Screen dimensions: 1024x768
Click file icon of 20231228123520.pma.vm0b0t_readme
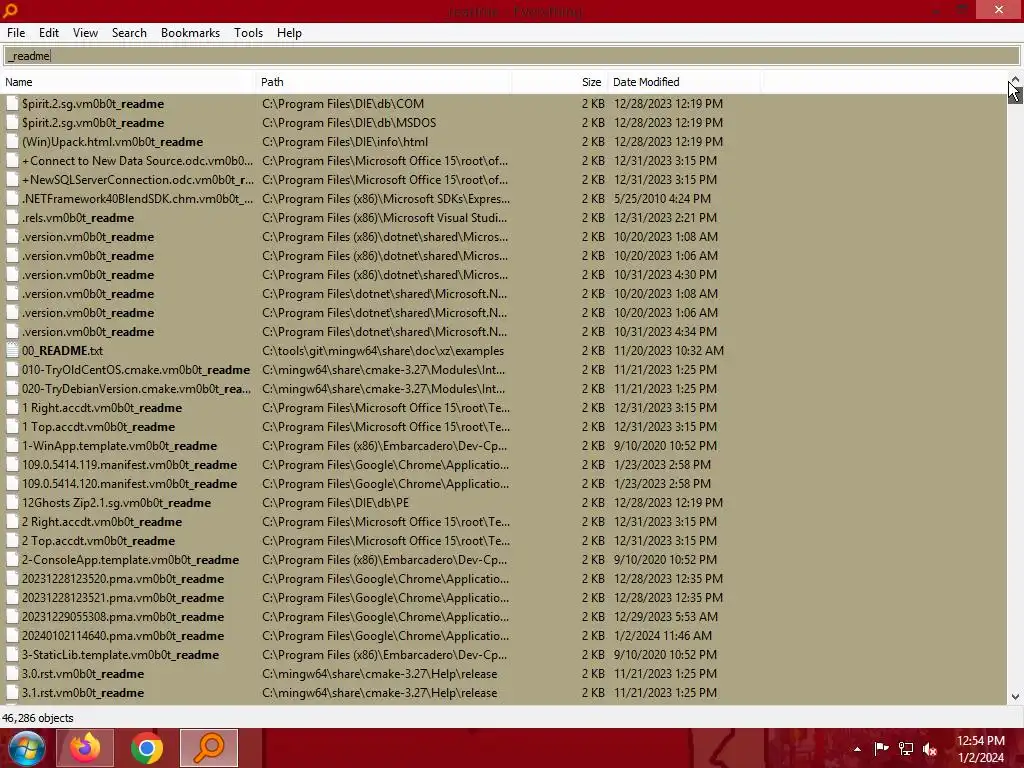pos(12,578)
